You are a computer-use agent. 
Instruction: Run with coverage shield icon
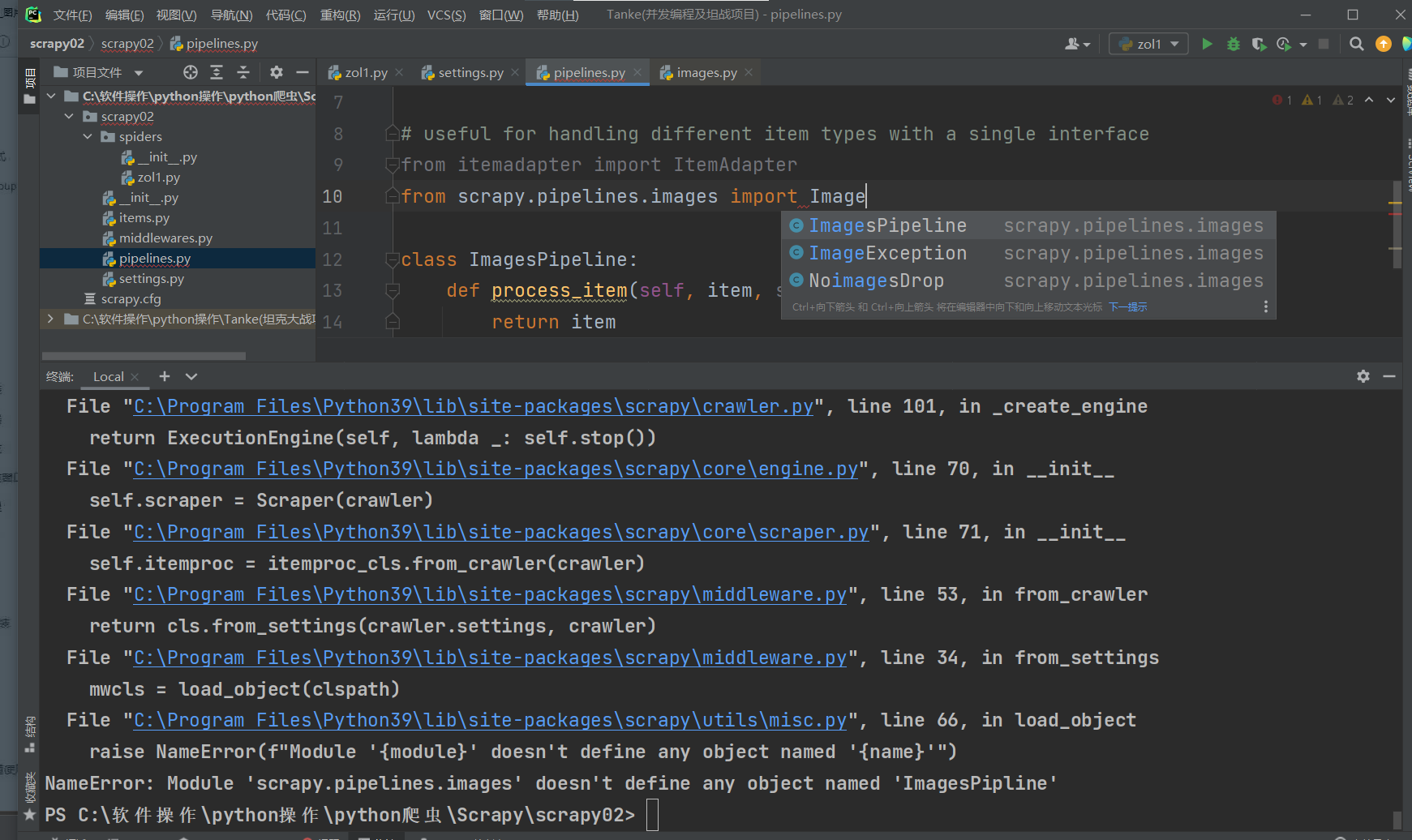coord(1259,44)
